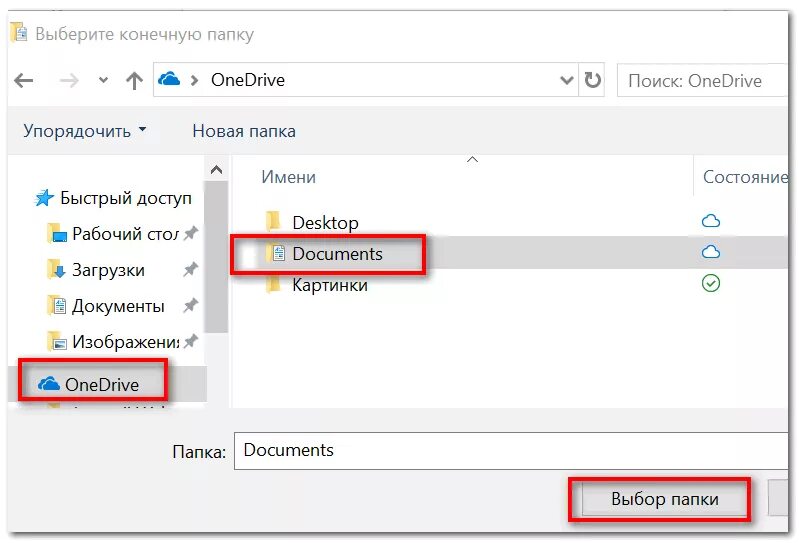Select OneDrive in the navigation pane
This screenshot has height=543, width=799.
pos(101,385)
